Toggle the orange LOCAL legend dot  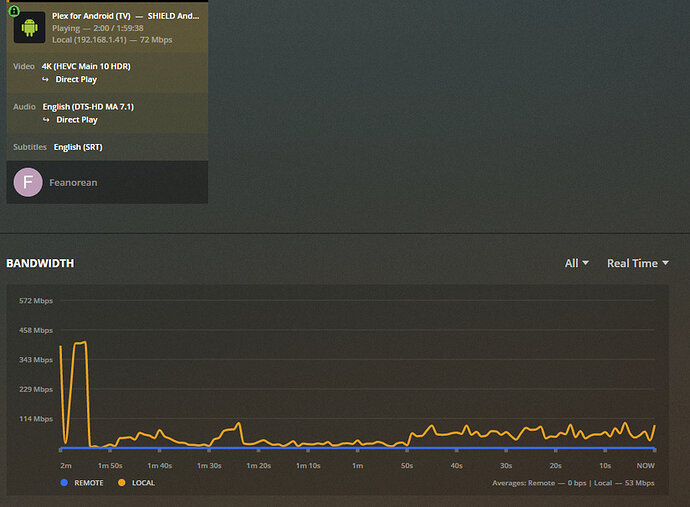click(x=122, y=483)
